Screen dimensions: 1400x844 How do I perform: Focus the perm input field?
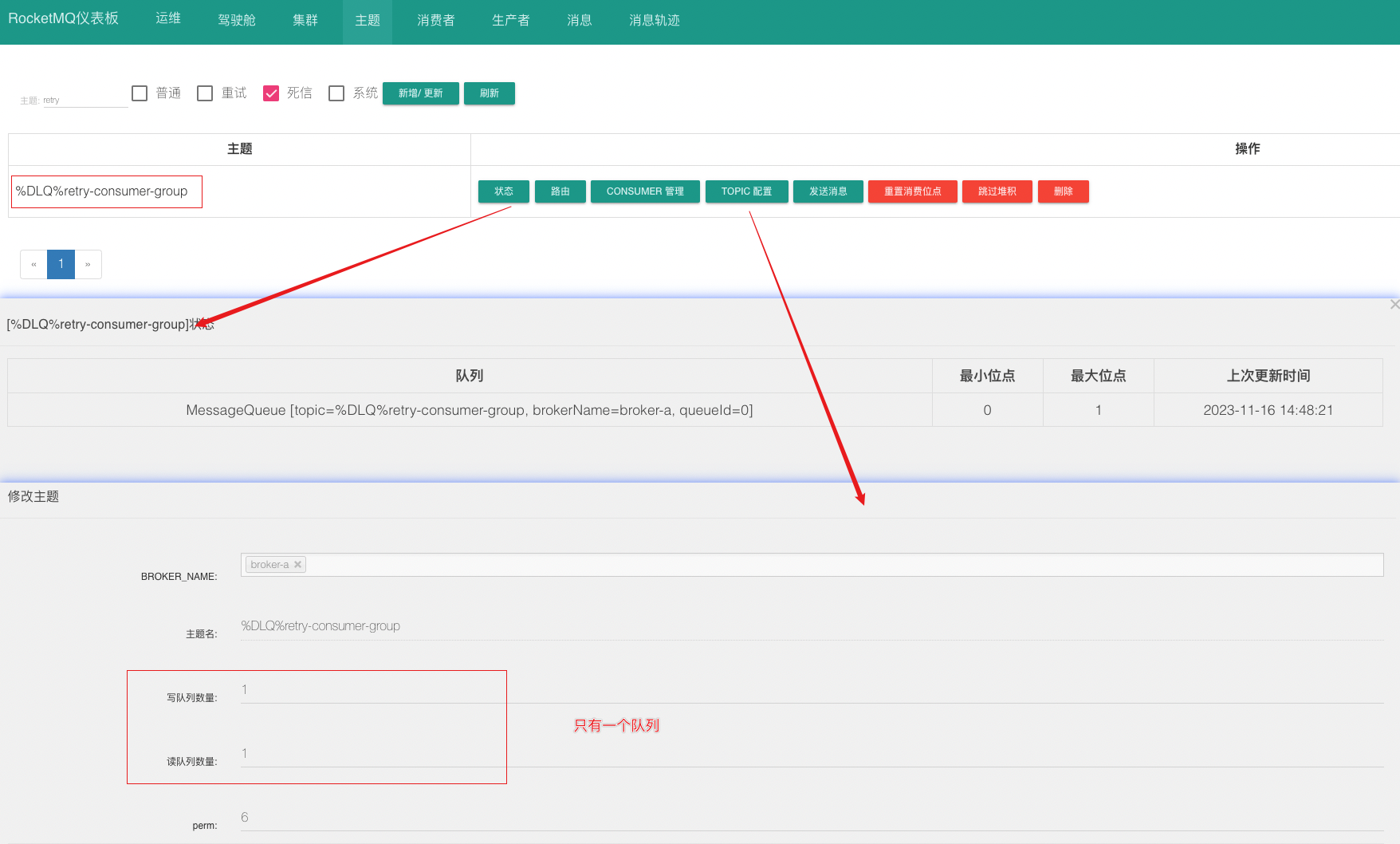812,818
